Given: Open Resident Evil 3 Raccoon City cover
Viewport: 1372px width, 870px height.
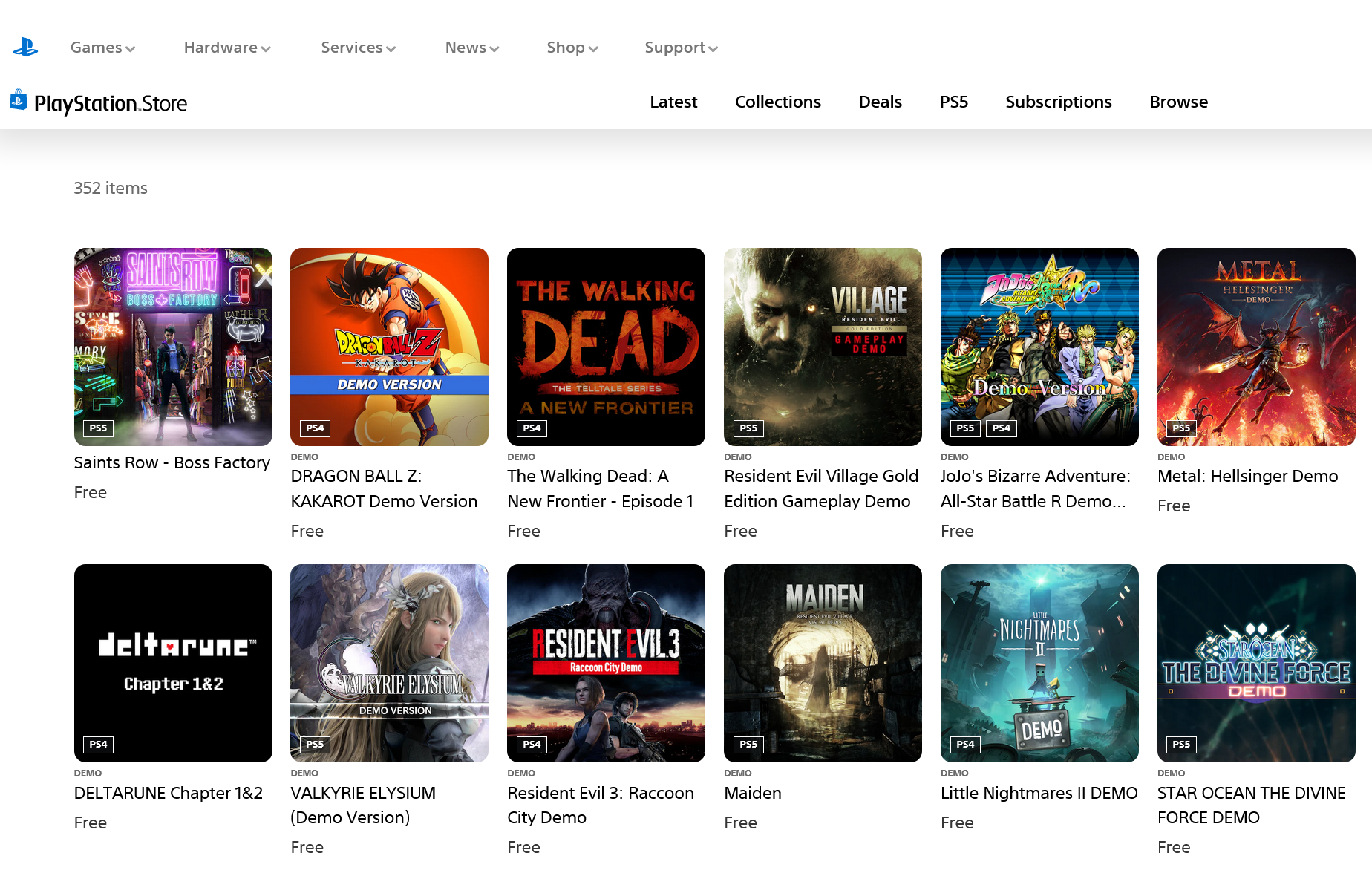Looking at the screenshot, I should (606, 663).
